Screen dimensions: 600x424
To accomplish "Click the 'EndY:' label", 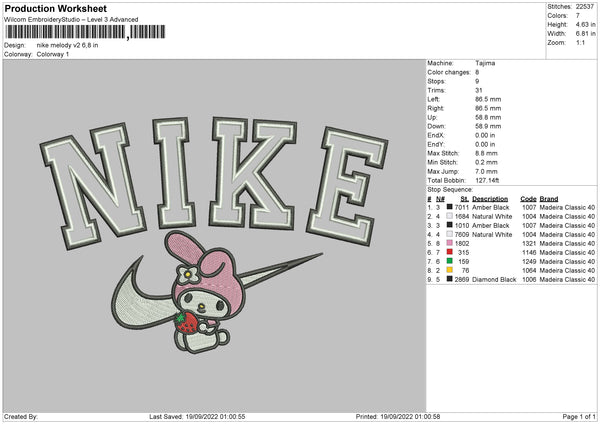I will (x=435, y=144).
